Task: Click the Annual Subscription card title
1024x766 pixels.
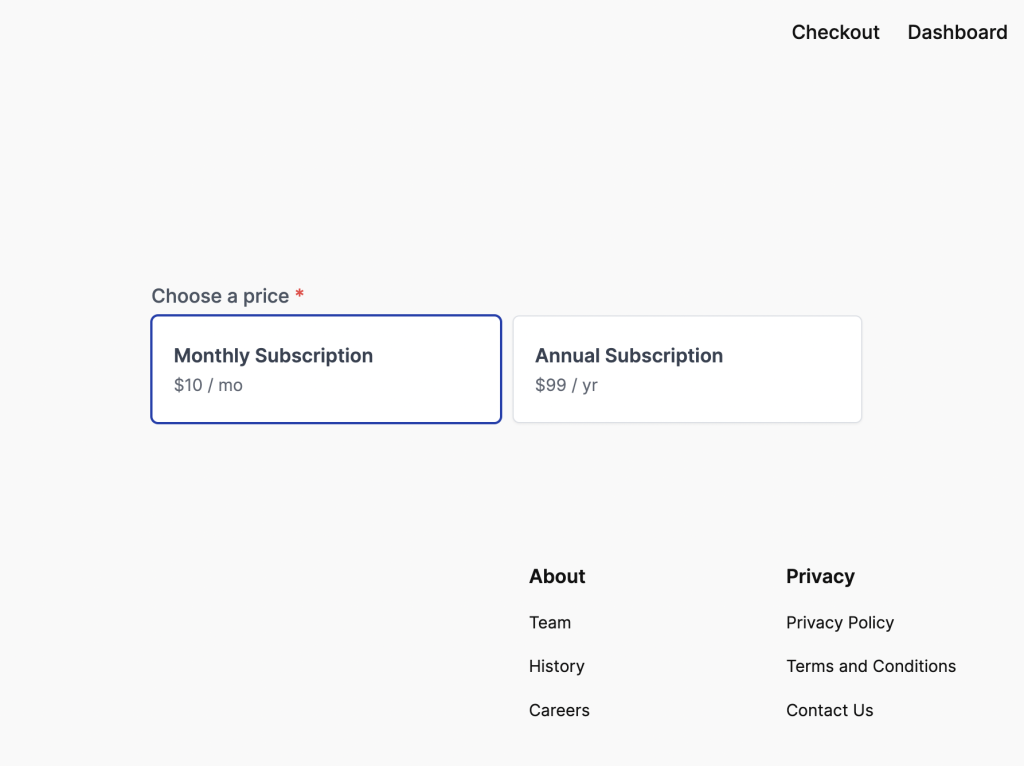Action: (x=628, y=355)
